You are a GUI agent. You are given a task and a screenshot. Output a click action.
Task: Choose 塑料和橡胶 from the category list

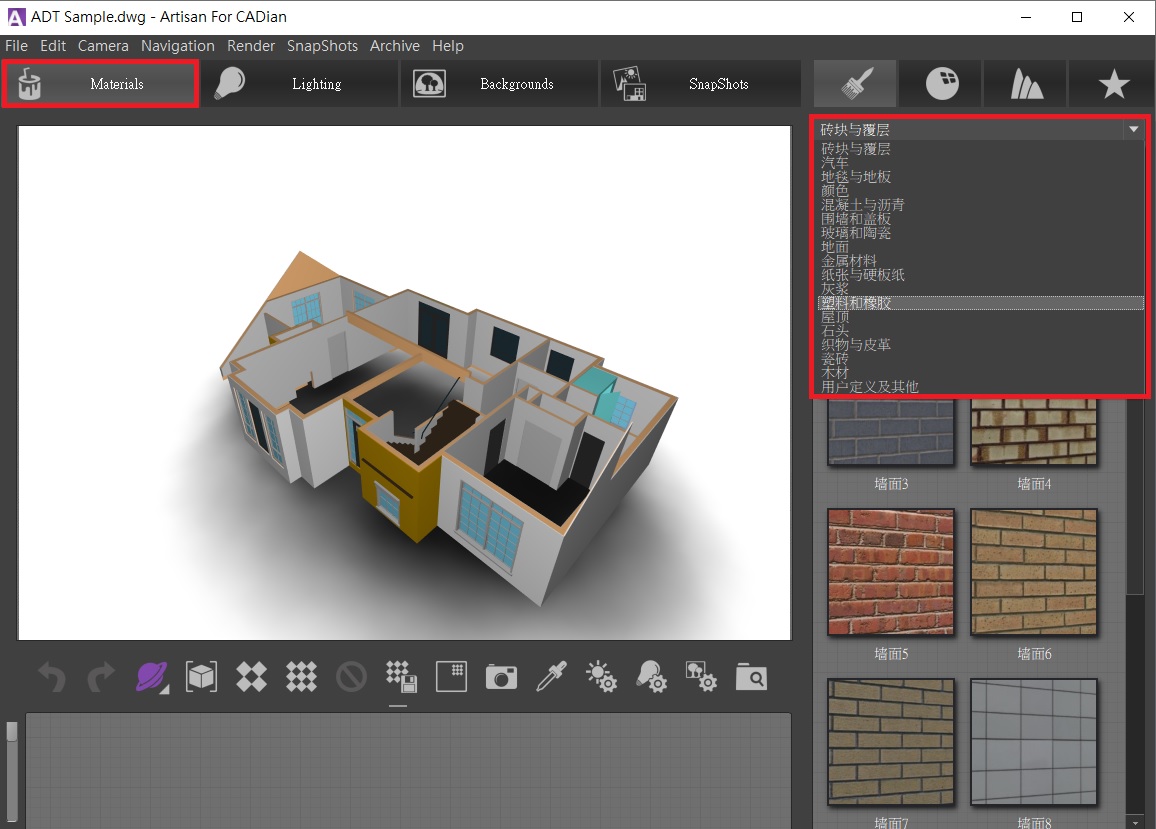pyautogui.click(x=856, y=303)
